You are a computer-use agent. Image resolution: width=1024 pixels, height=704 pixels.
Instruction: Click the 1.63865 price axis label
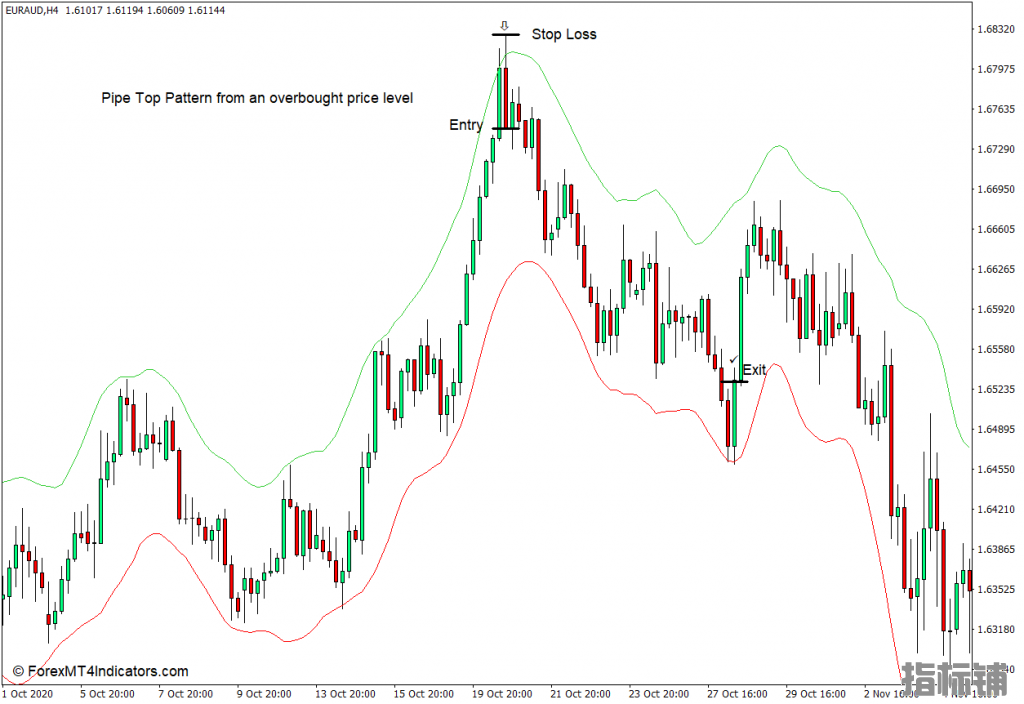tap(996, 549)
